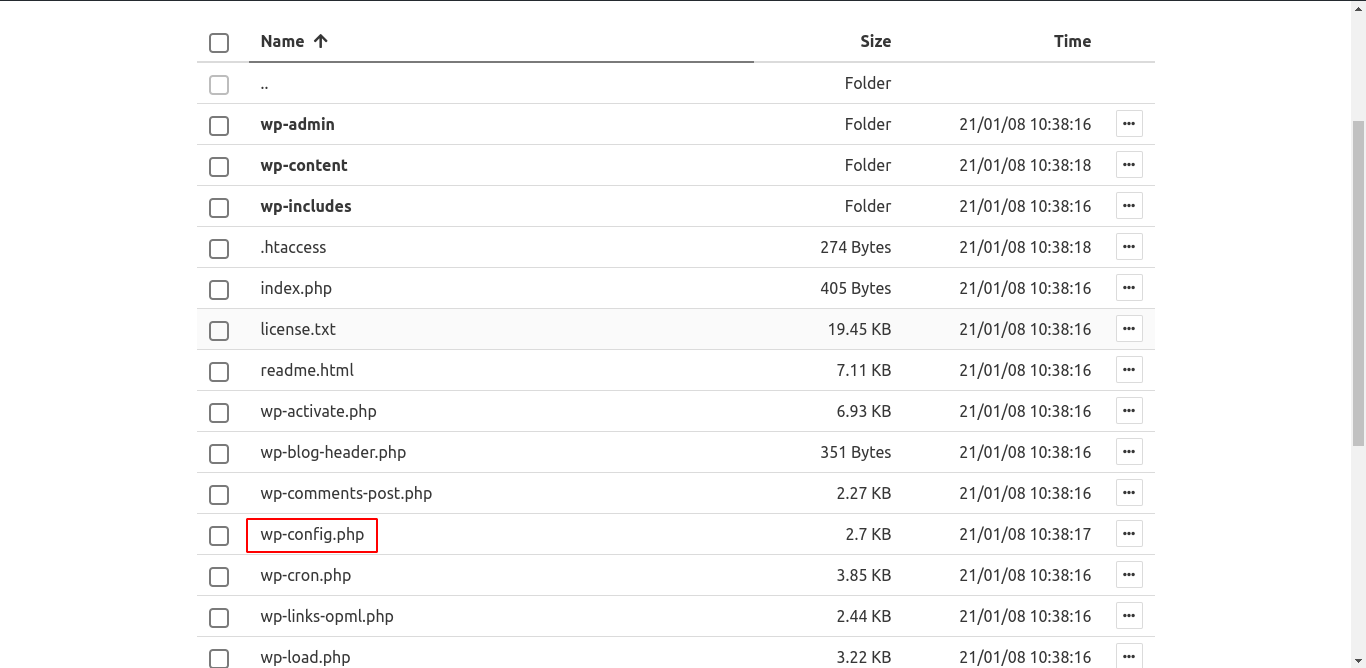Check the box next to wp-content
1366x668 pixels.
(219, 167)
